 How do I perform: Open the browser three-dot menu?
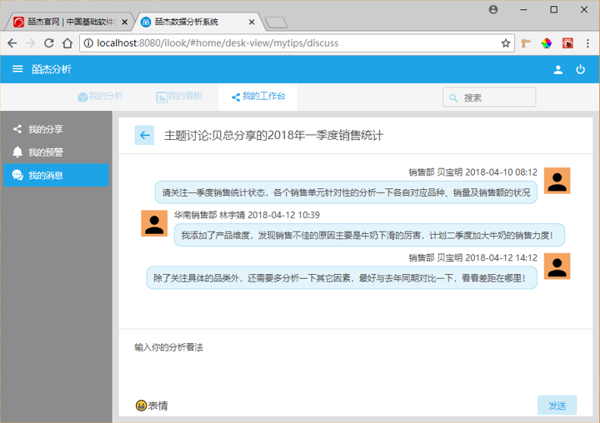[588, 43]
